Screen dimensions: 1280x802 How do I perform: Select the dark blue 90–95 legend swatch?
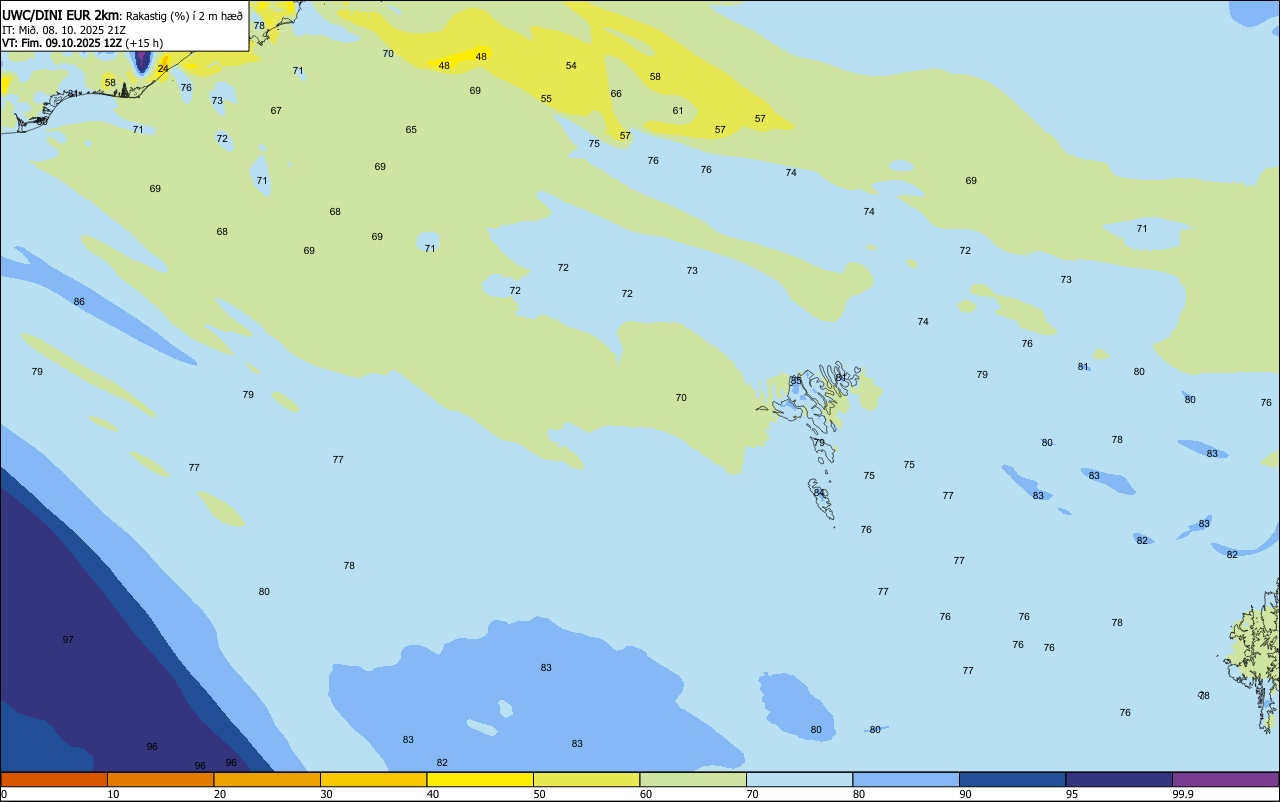[x=1012, y=779]
